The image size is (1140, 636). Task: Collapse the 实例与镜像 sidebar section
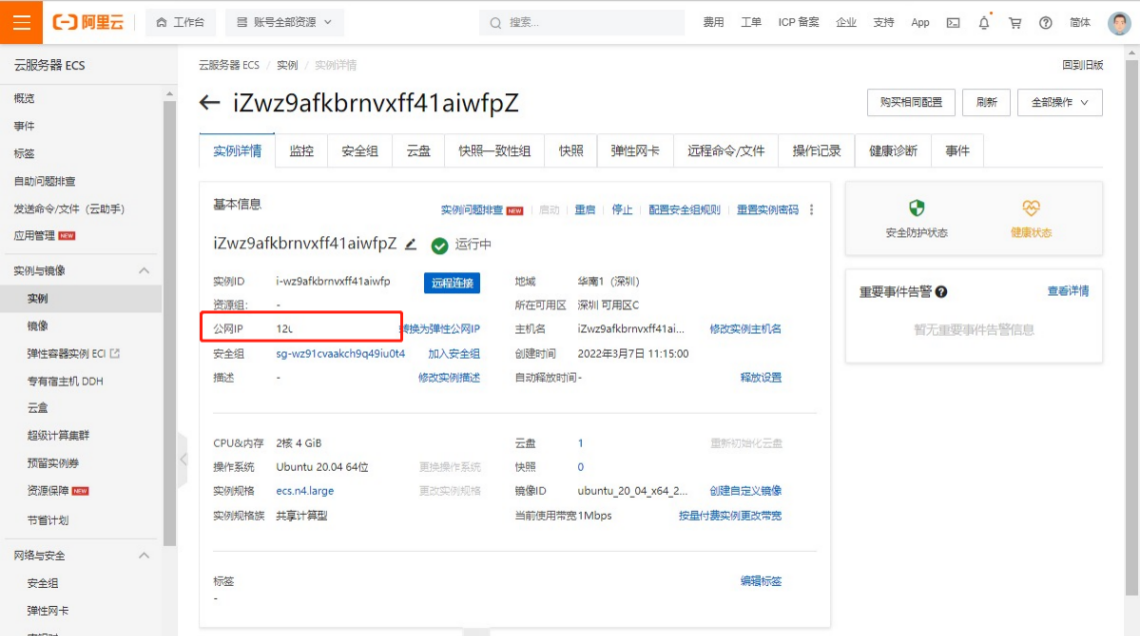[x=144, y=271]
